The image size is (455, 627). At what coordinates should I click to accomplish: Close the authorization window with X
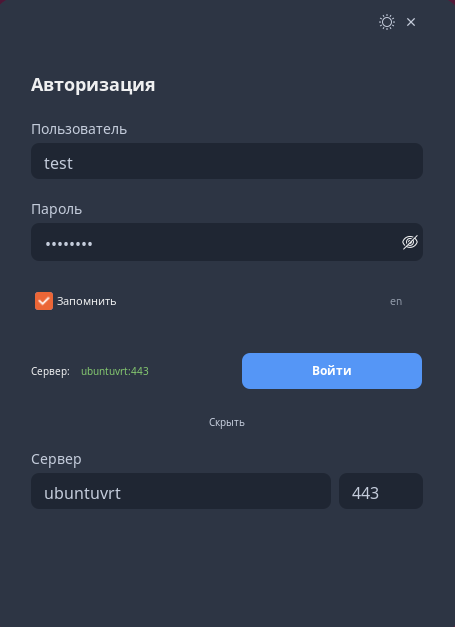point(411,22)
